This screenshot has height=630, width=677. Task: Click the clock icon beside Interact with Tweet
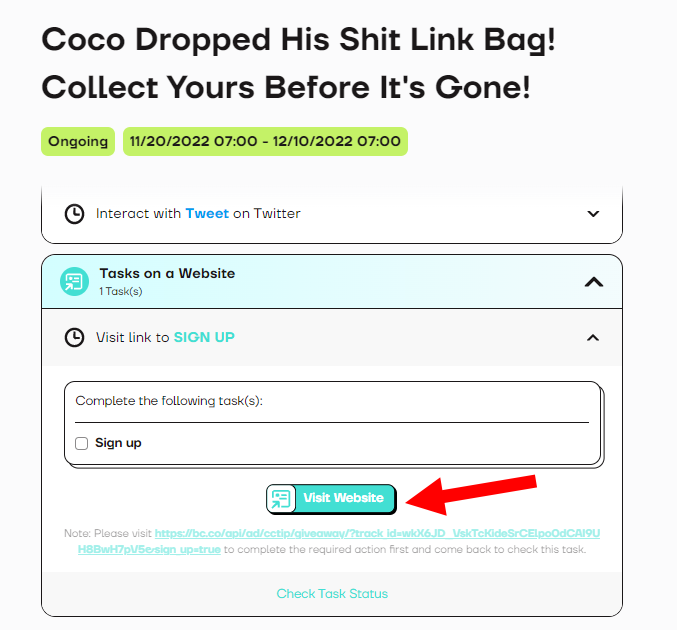tap(74, 213)
